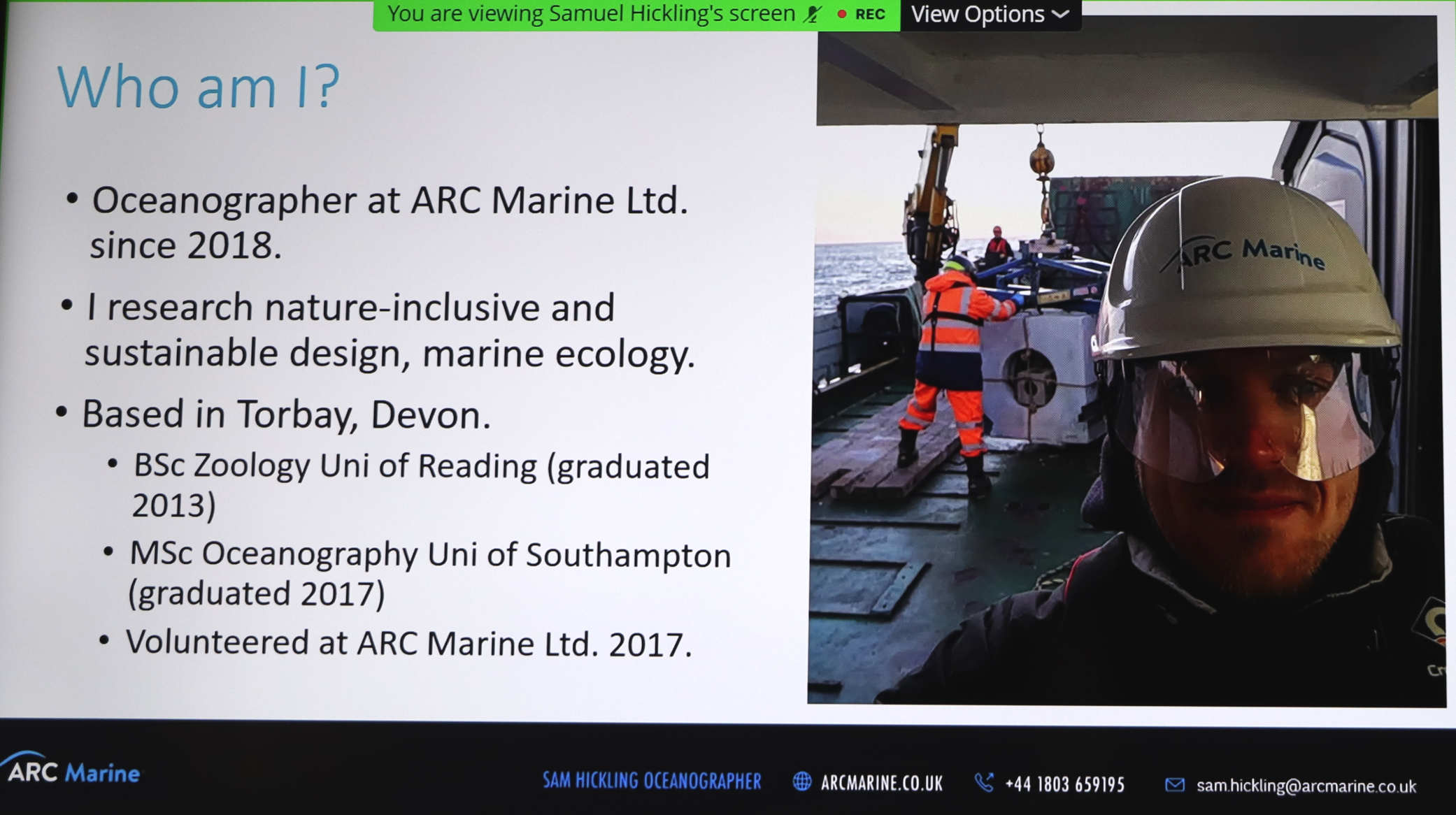The image size is (1456, 815).
Task: Click 'SAM HICKLING OCEANOGRAPHER' footer text
Action: pos(652,780)
